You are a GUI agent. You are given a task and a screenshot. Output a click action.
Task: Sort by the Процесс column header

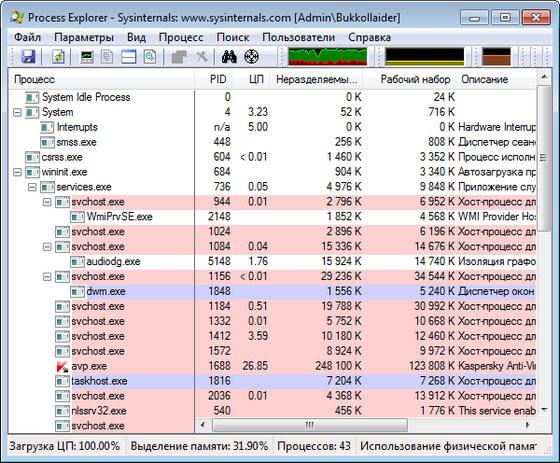point(101,79)
